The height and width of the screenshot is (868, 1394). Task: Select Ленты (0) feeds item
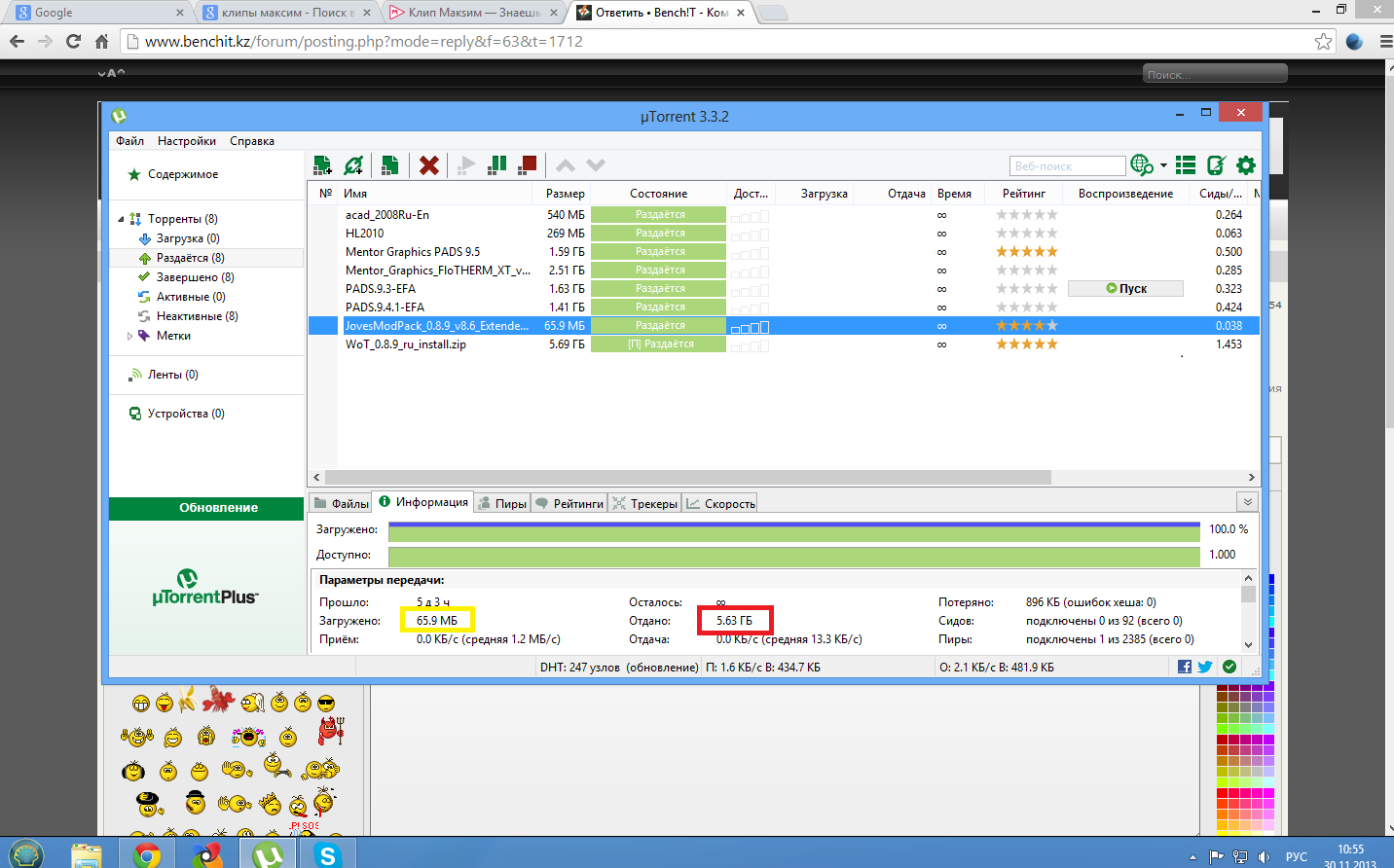point(173,375)
